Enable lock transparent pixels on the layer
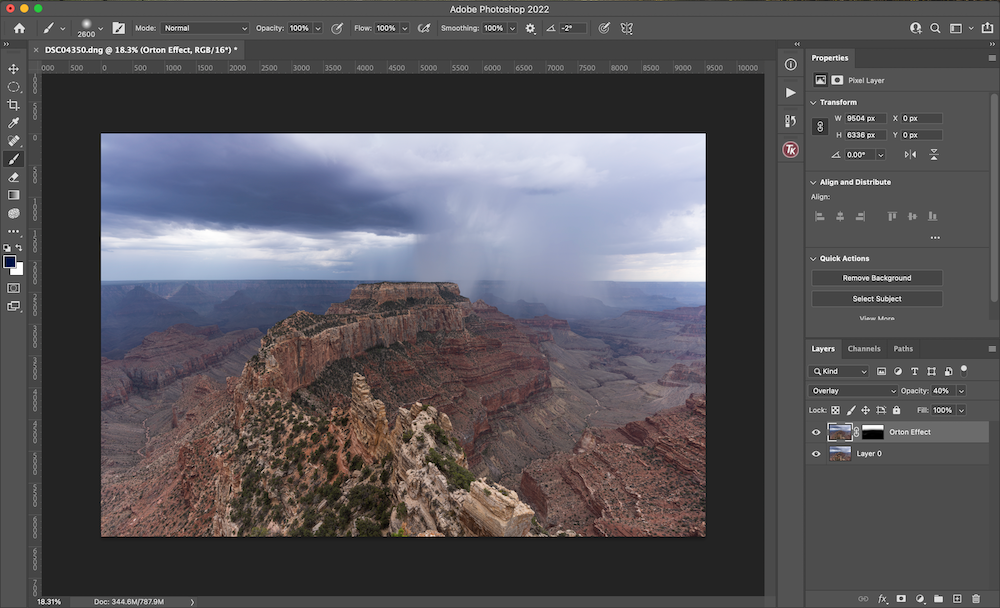This screenshot has width=1000, height=608. pos(838,410)
